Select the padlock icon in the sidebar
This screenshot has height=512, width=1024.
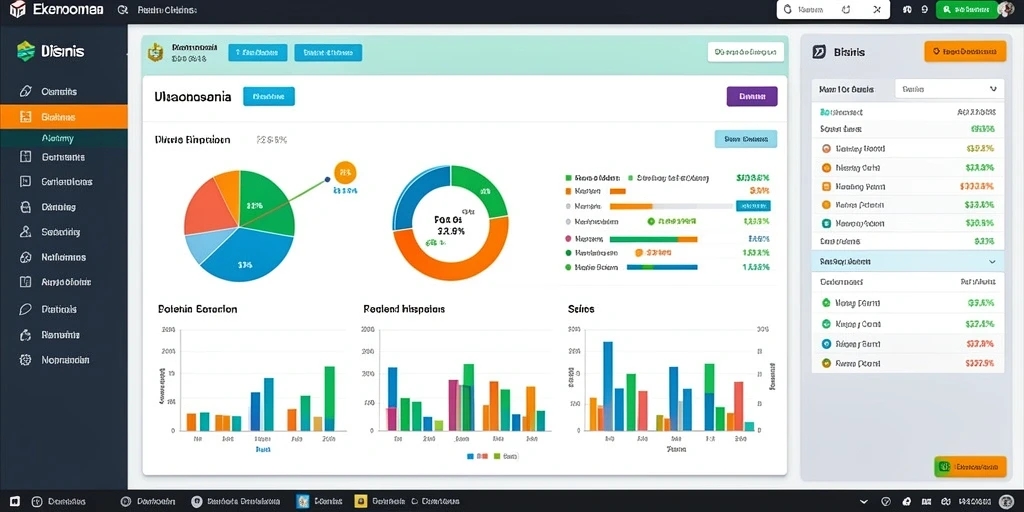tap(25, 207)
